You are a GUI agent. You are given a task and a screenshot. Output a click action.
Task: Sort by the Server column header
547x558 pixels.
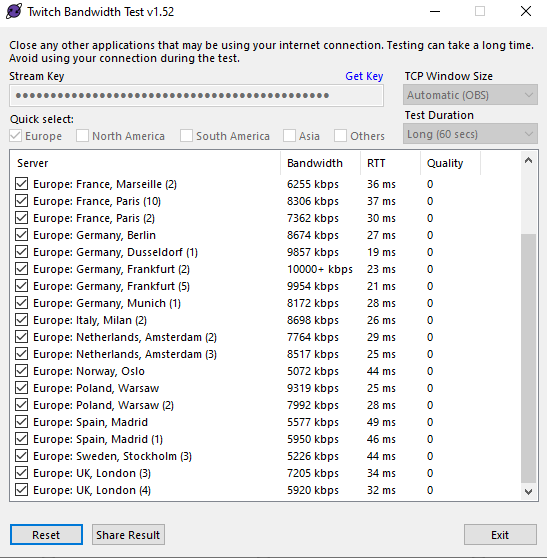click(145, 163)
